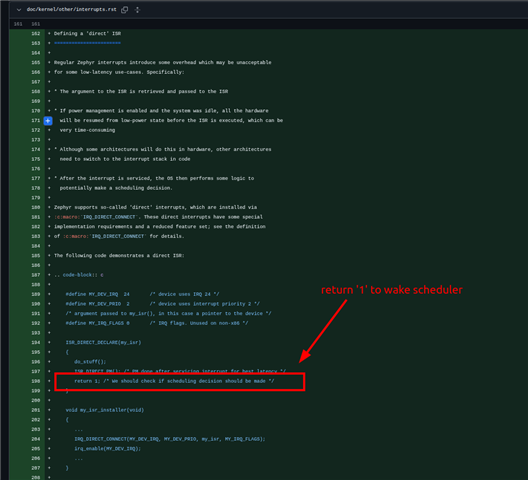528x480 pixels.
Task: Select line number 162
Action: 36,34
